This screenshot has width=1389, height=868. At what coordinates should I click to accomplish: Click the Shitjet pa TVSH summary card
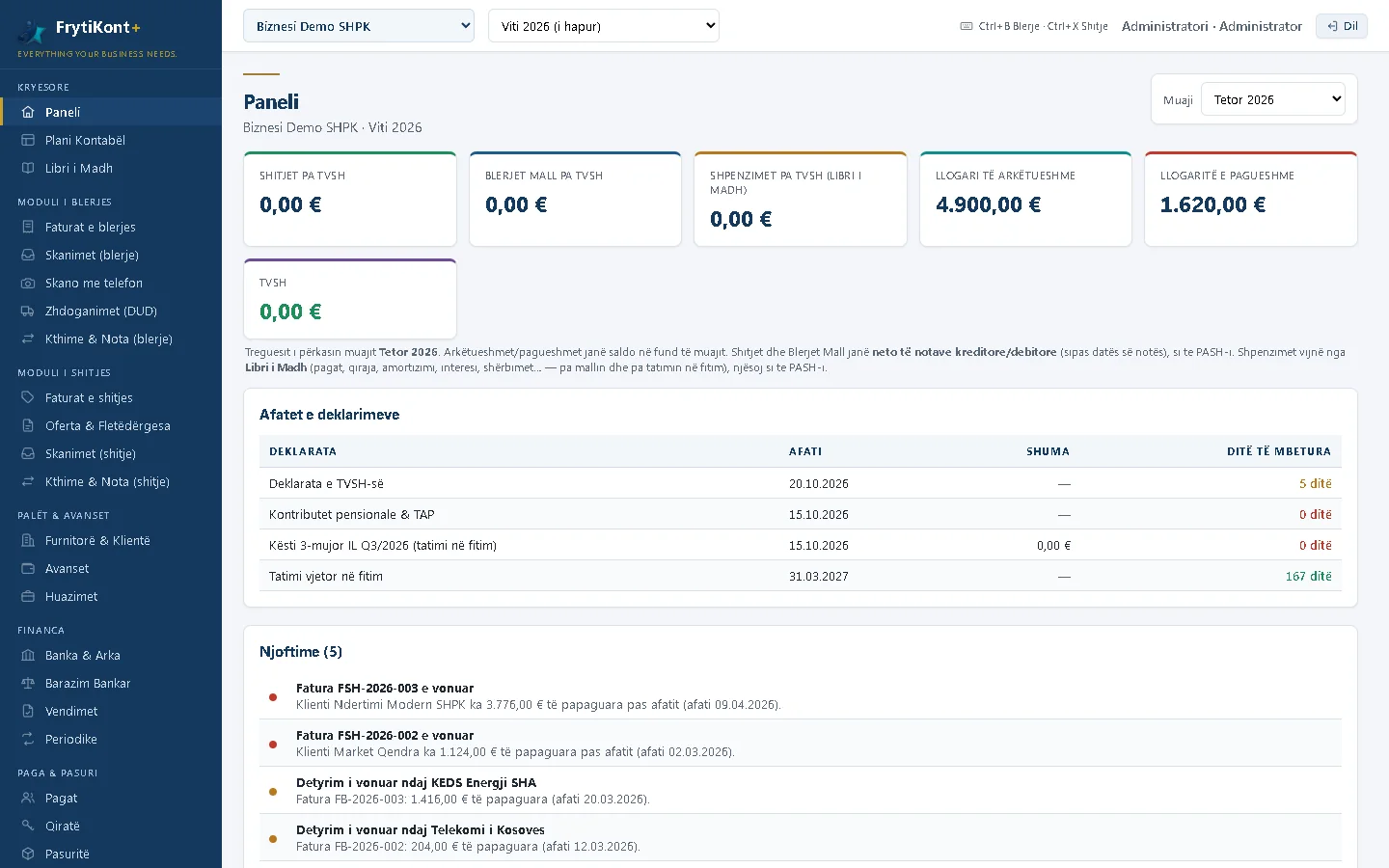click(350, 199)
